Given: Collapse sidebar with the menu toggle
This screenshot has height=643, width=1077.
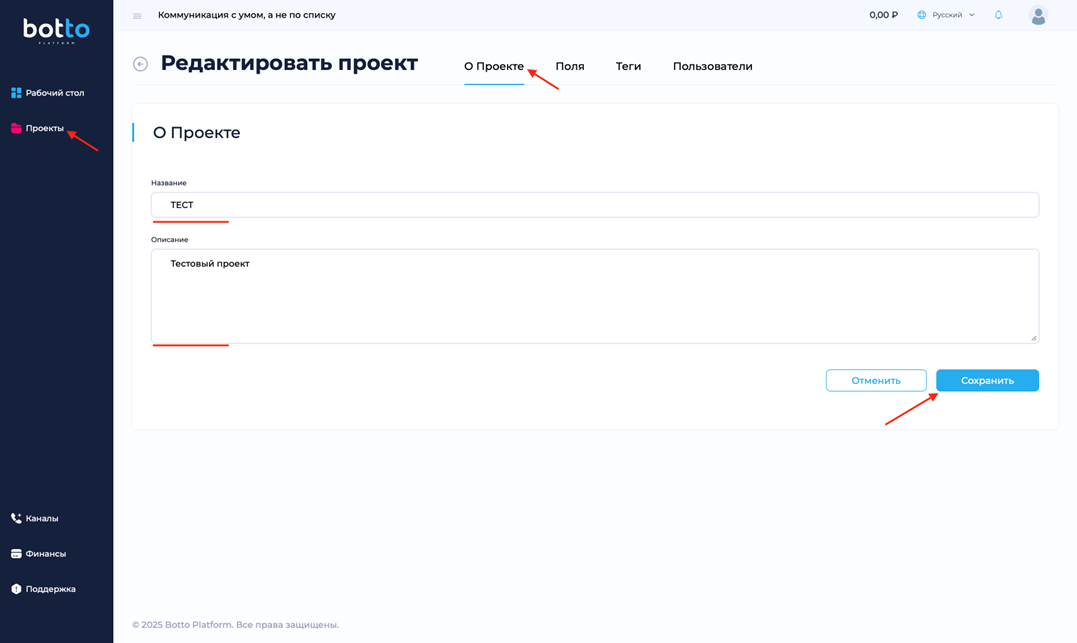Looking at the screenshot, I should tap(136, 15).
